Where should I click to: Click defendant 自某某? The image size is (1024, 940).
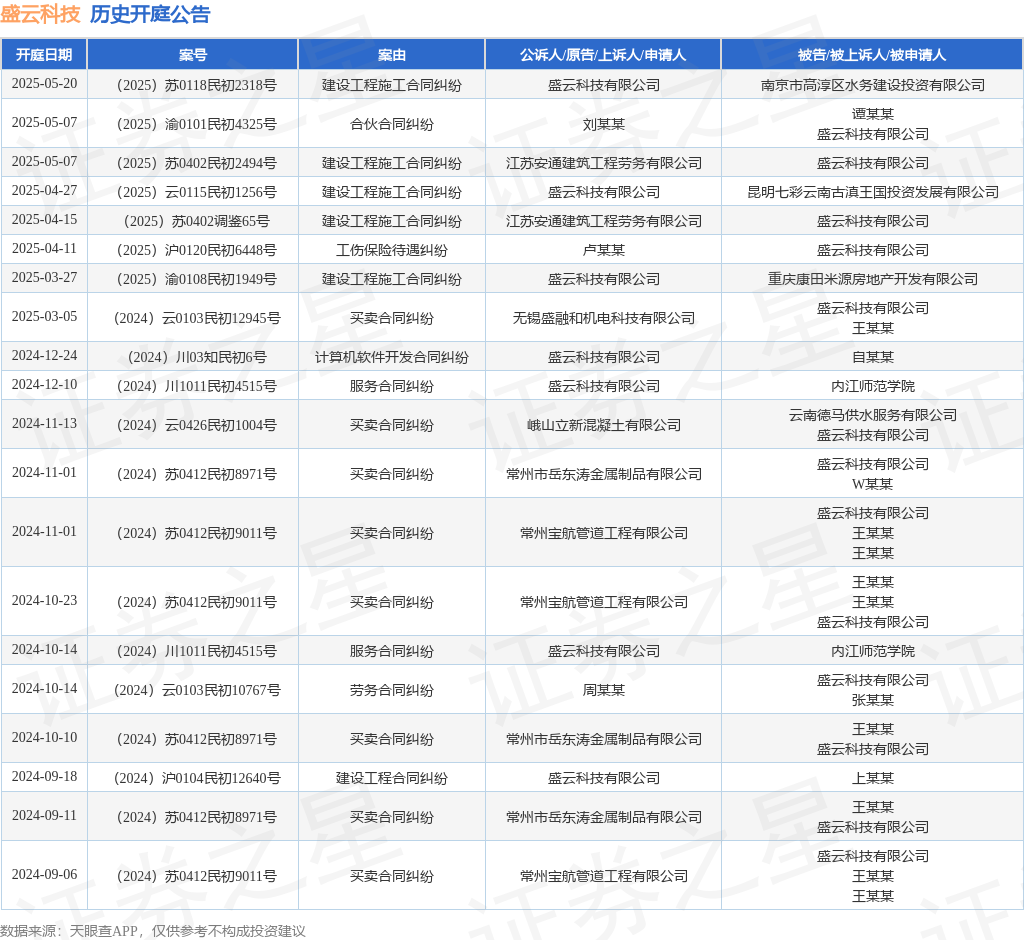click(872, 357)
